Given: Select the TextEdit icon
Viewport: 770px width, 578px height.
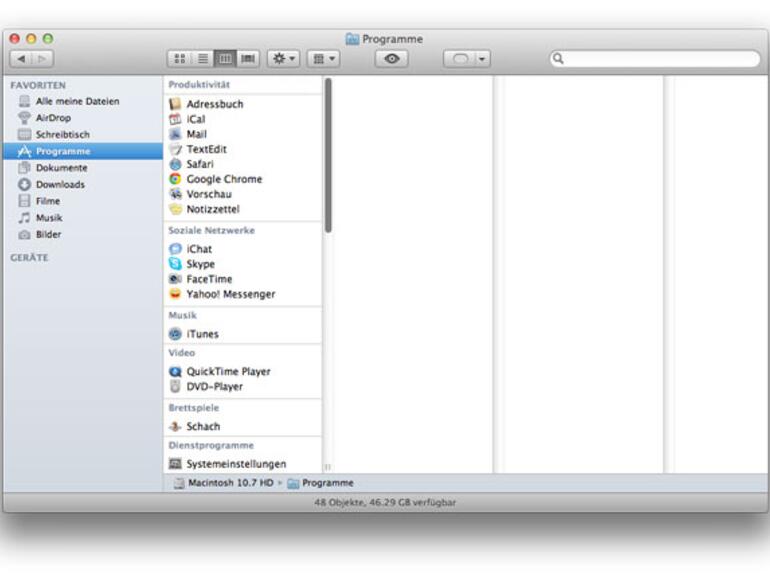Looking at the screenshot, I should pos(175,149).
